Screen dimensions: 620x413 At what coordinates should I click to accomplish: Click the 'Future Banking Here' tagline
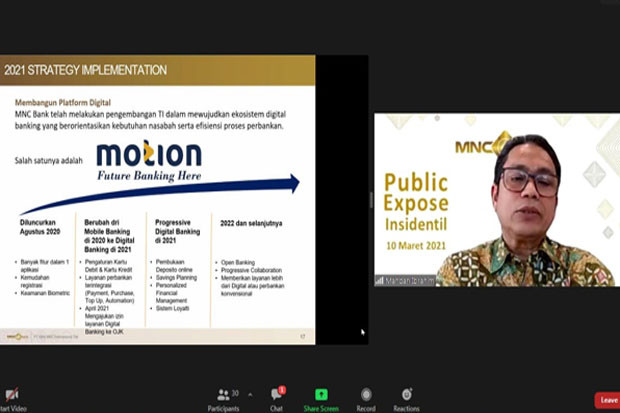click(149, 176)
